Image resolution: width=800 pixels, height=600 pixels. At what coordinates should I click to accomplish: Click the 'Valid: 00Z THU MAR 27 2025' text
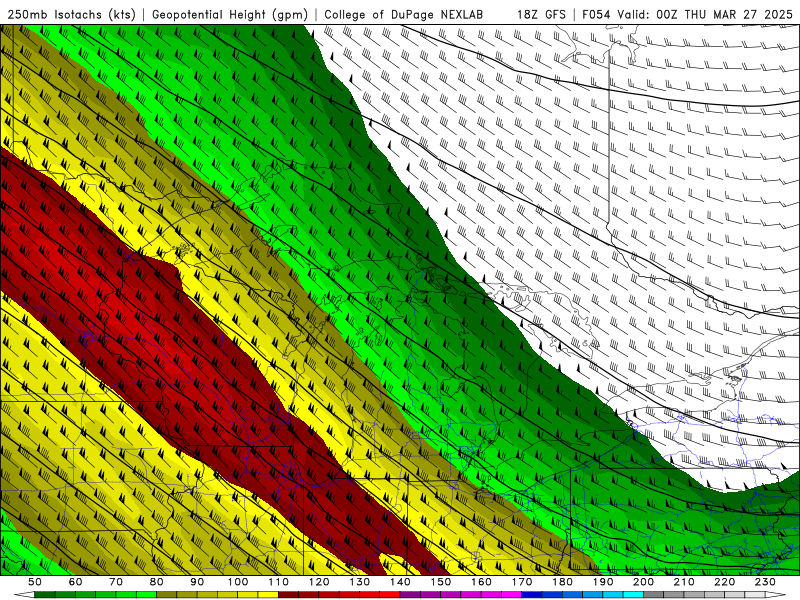point(705,14)
